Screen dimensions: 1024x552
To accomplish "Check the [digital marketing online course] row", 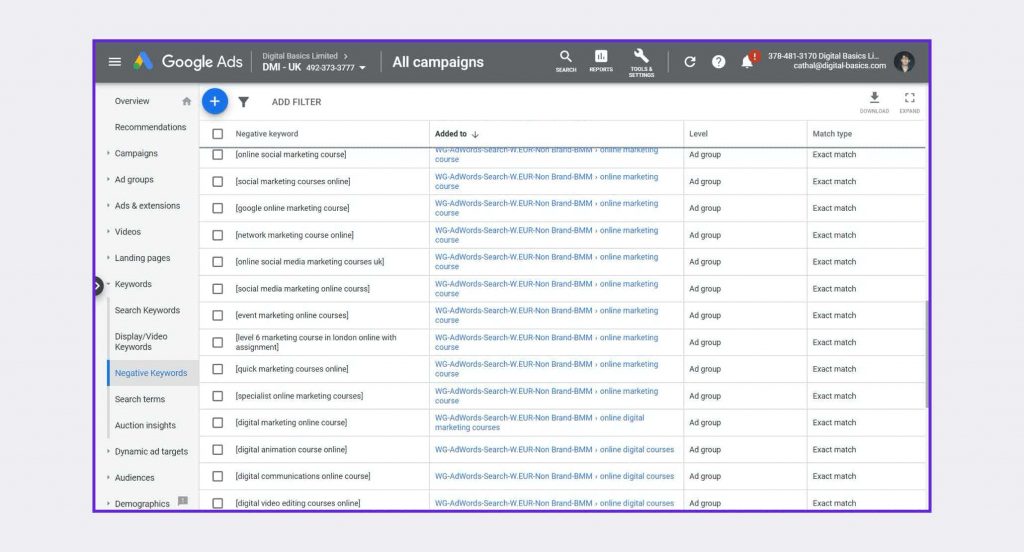I will (217, 423).
